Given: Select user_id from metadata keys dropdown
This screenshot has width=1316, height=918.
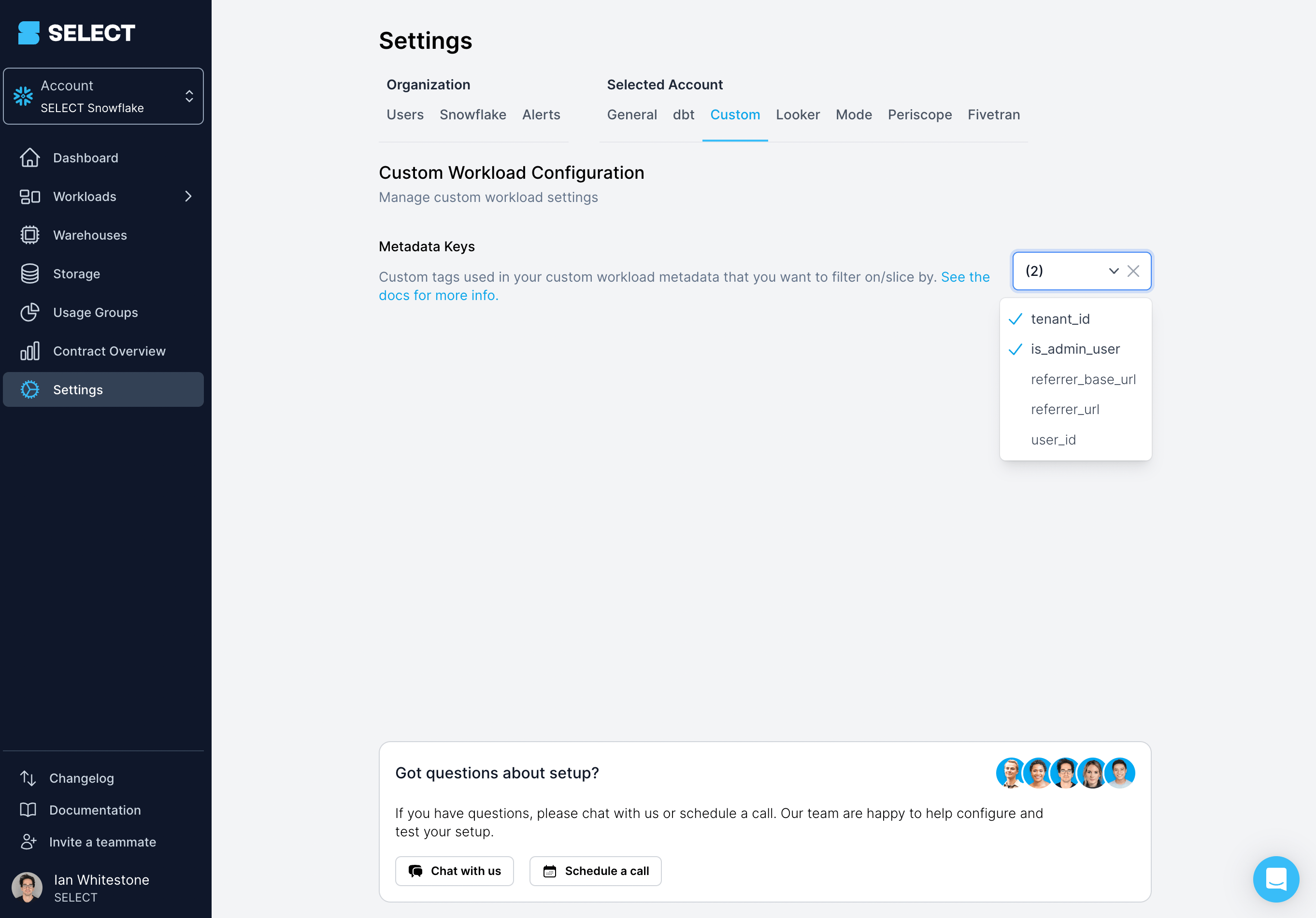Looking at the screenshot, I should (x=1054, y=440).
